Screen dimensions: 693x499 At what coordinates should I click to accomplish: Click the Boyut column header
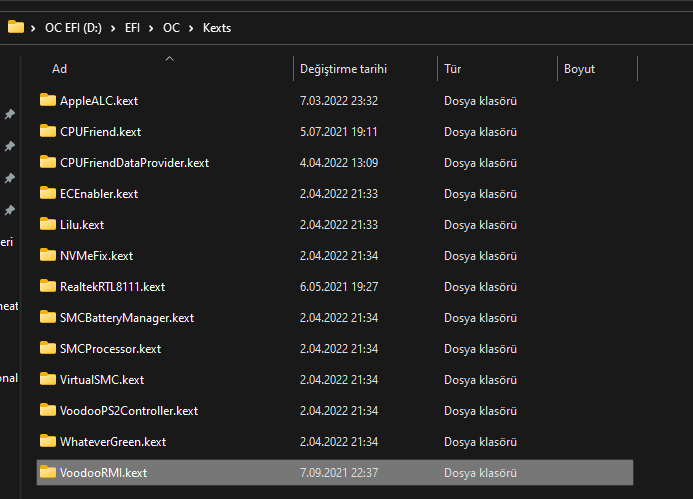pyautogui.click(x=579, y=69)
